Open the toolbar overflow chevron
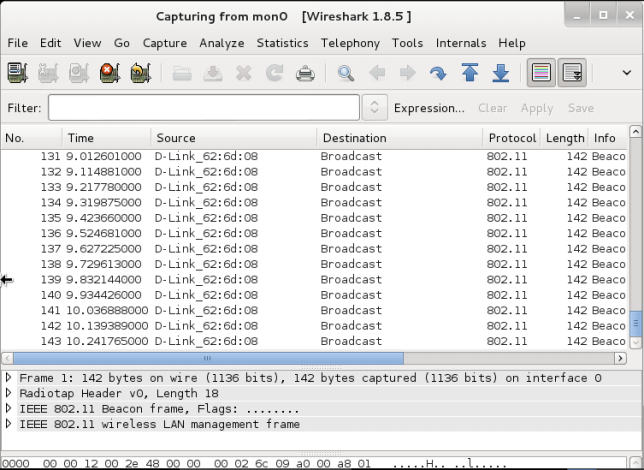This screenshot has height=470, width=644. tap(626, 73)
